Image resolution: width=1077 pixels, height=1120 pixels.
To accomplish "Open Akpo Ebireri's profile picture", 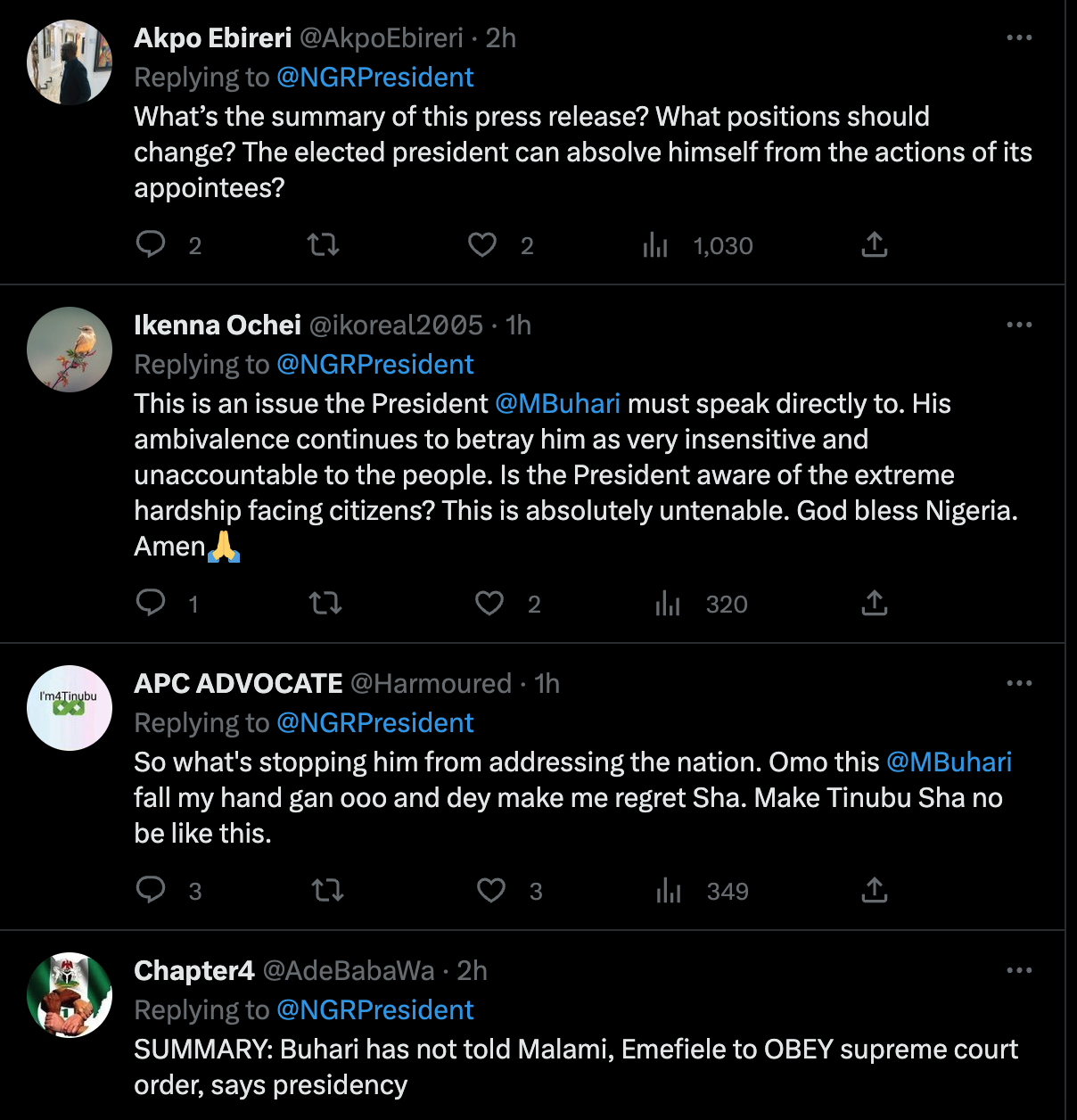I will pos(70,62).
